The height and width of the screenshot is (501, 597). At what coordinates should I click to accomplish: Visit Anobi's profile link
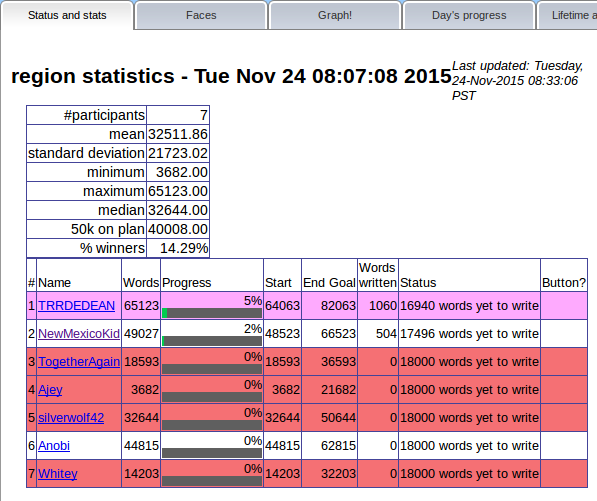click(54, 445)
